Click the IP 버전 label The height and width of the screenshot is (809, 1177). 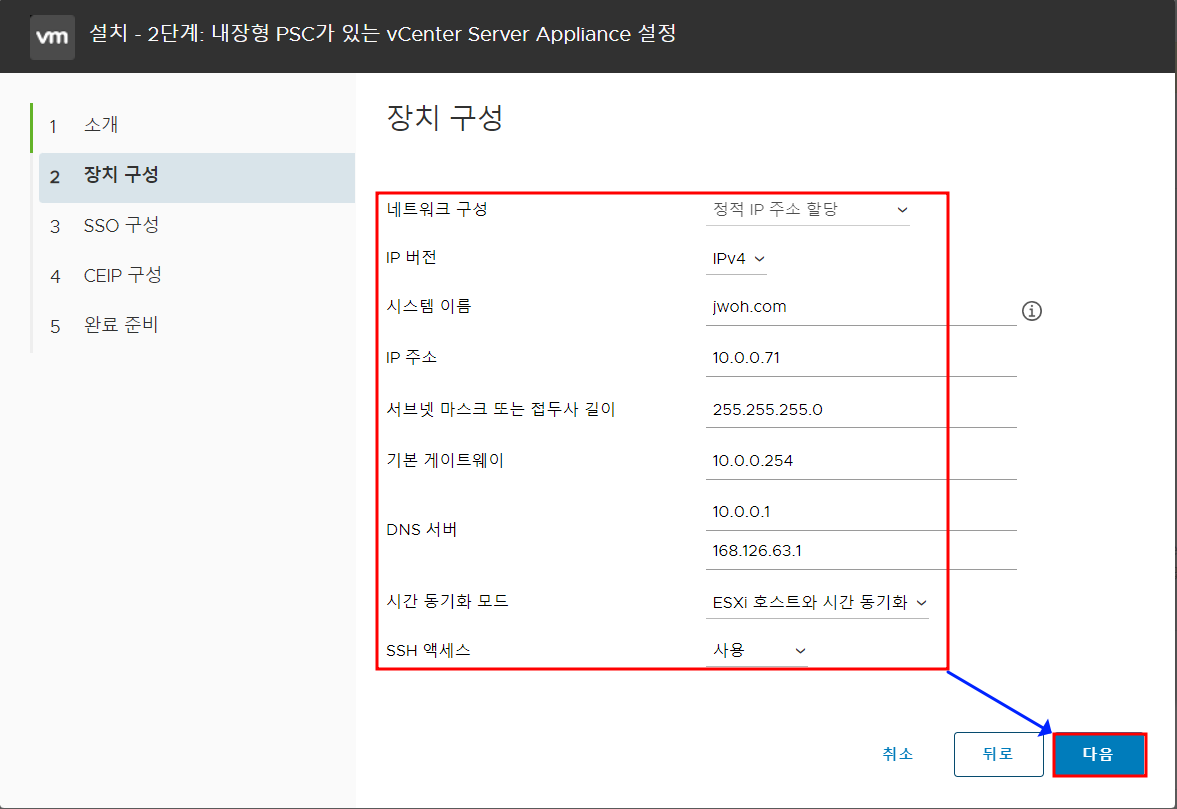coord(411,257)
